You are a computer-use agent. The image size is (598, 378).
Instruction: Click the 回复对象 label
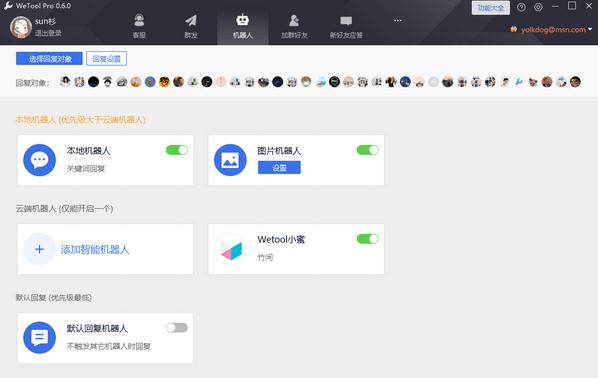tap(32, 83)
